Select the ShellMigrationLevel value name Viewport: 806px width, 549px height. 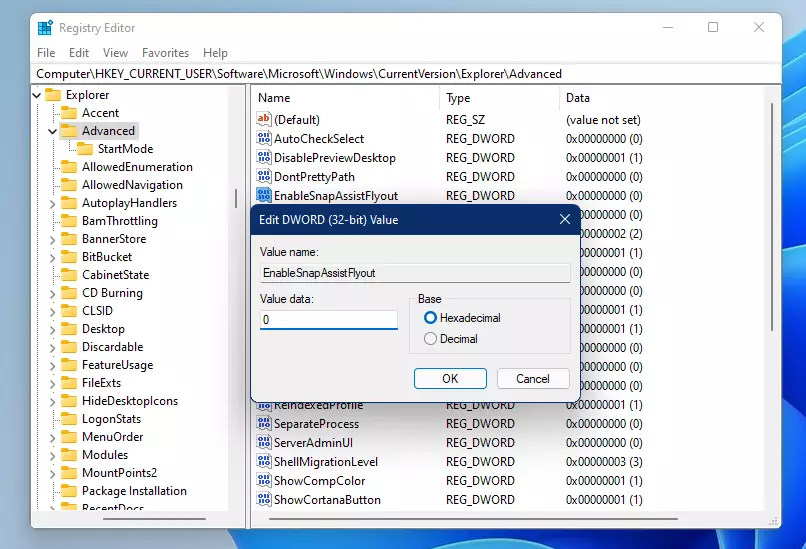coord(326,462)
